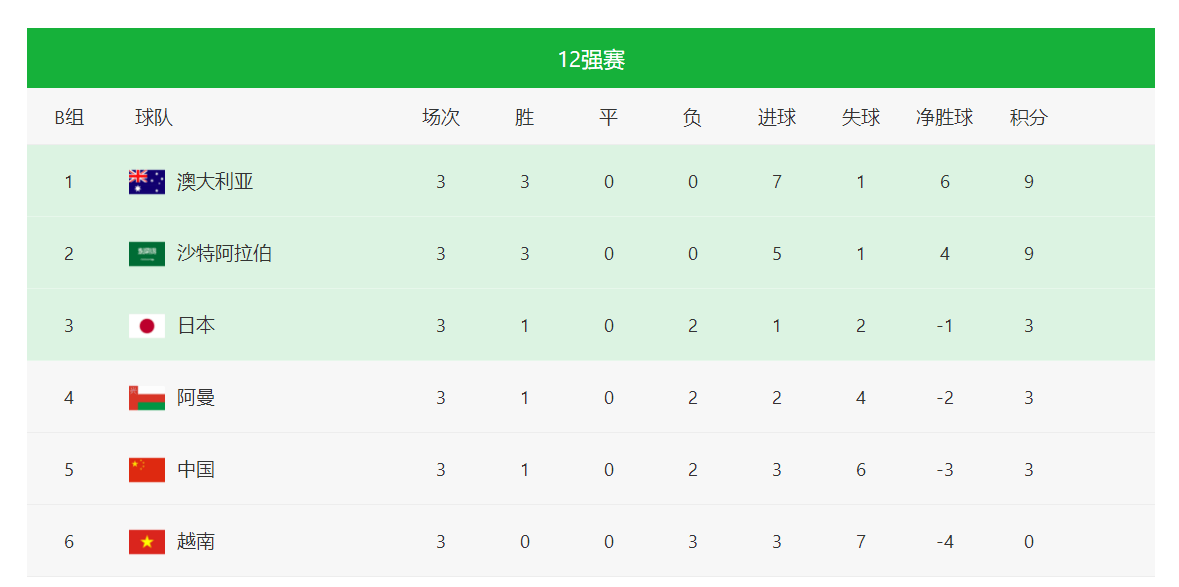The image size is (1179, 587).
Task: Click the China flag icon
Action: (x=147, y=470)
